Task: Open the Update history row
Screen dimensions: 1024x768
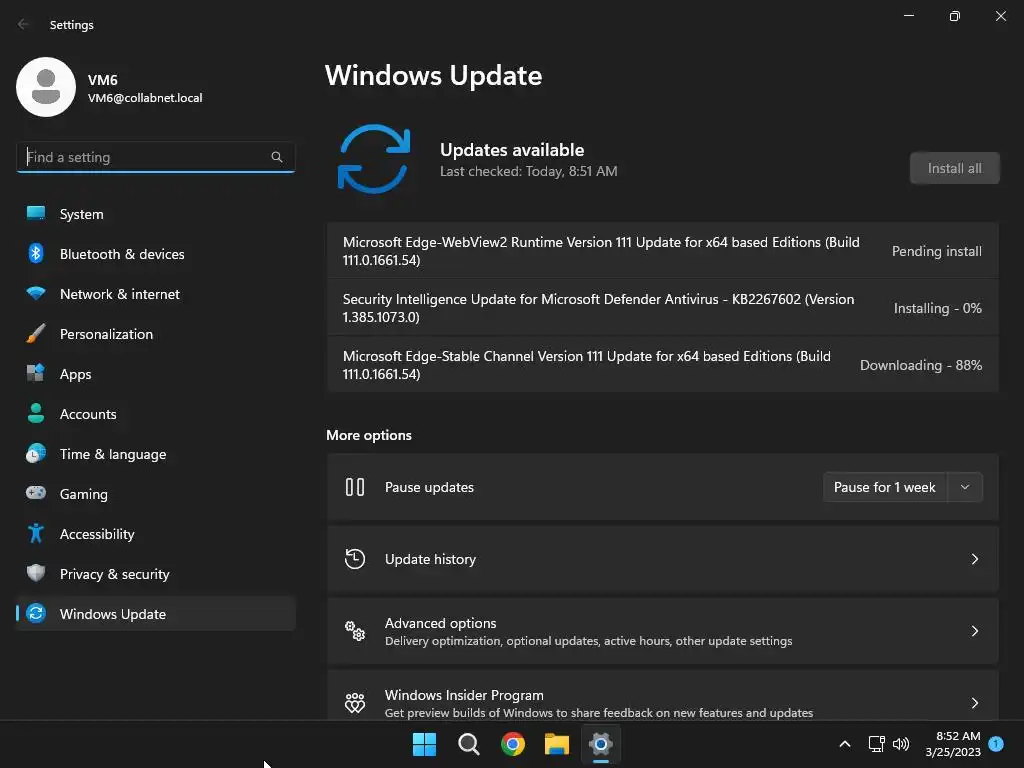Action: click(663, 559)
